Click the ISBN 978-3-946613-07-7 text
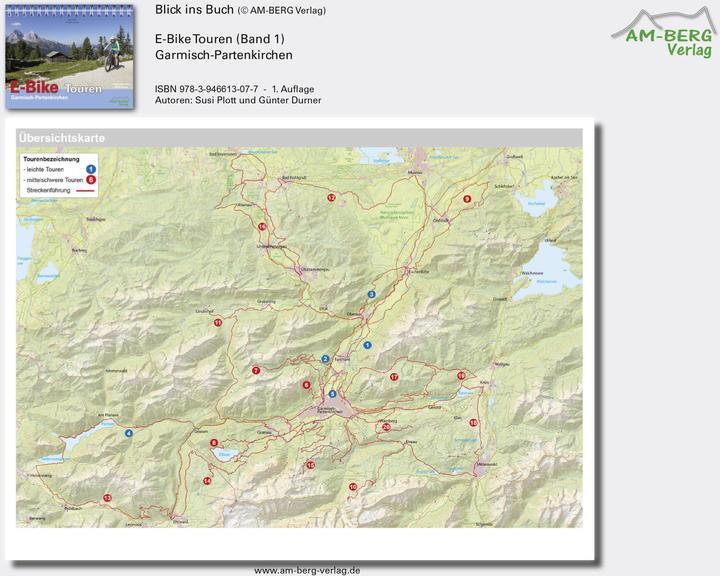720x576 pixels. (x=207, y=89)
